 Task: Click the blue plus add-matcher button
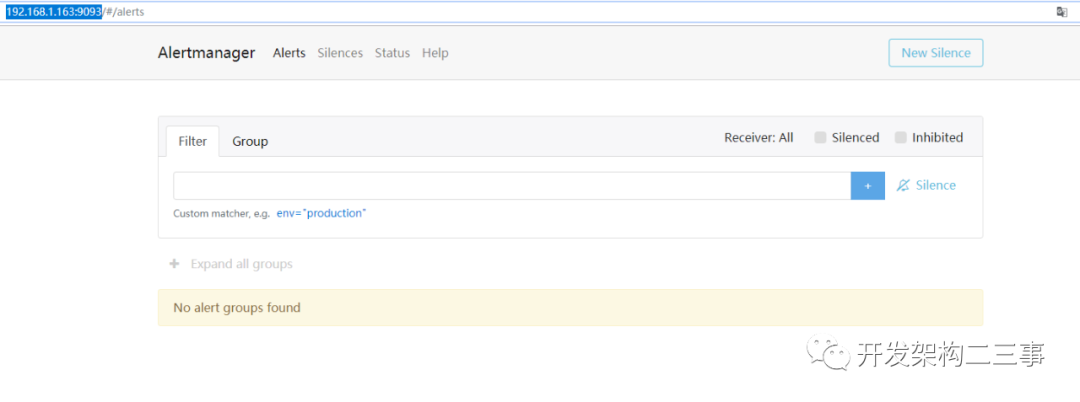point(867,186)
